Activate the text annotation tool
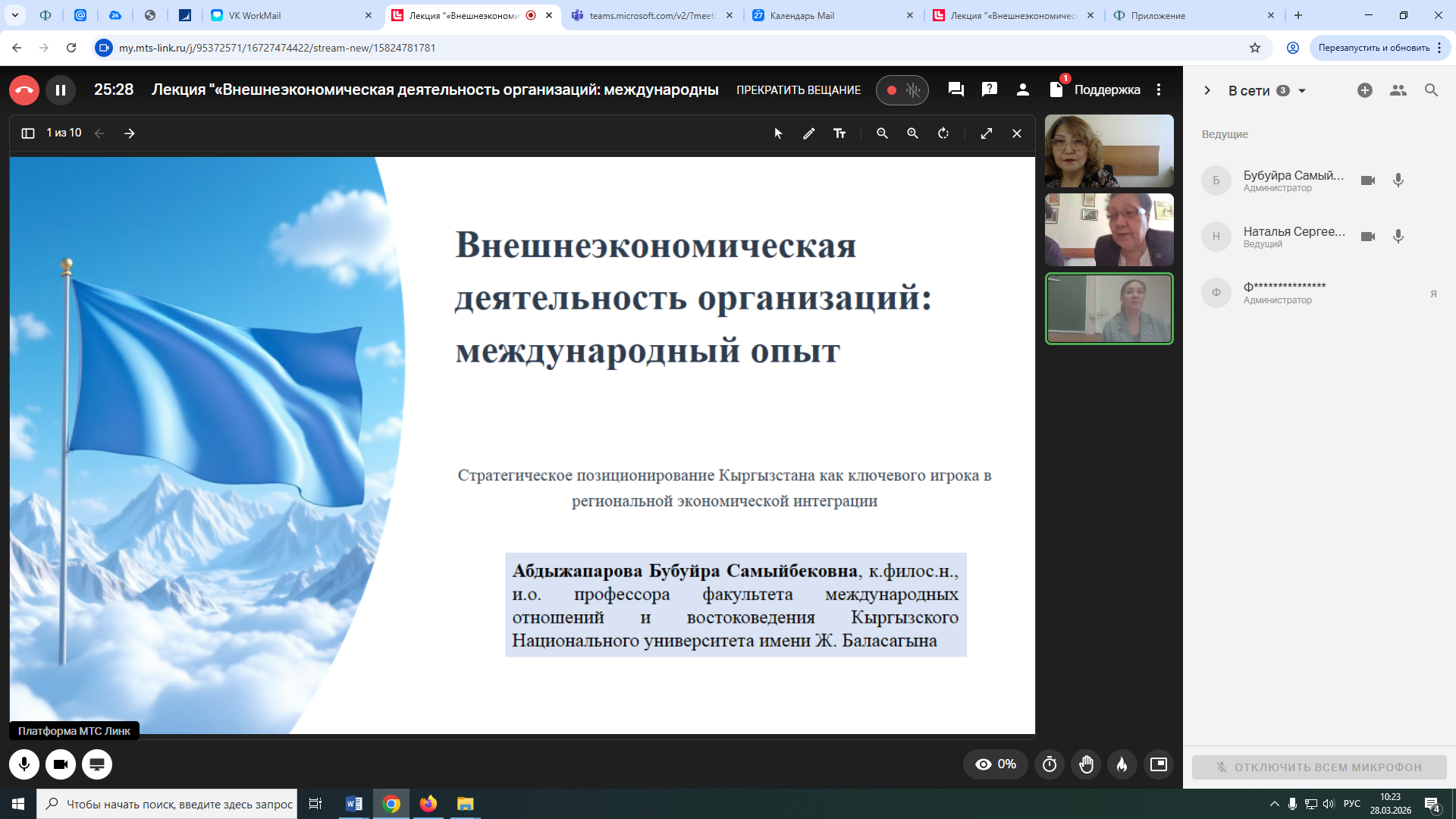The image size is (1456, 819). click(839, 133)
